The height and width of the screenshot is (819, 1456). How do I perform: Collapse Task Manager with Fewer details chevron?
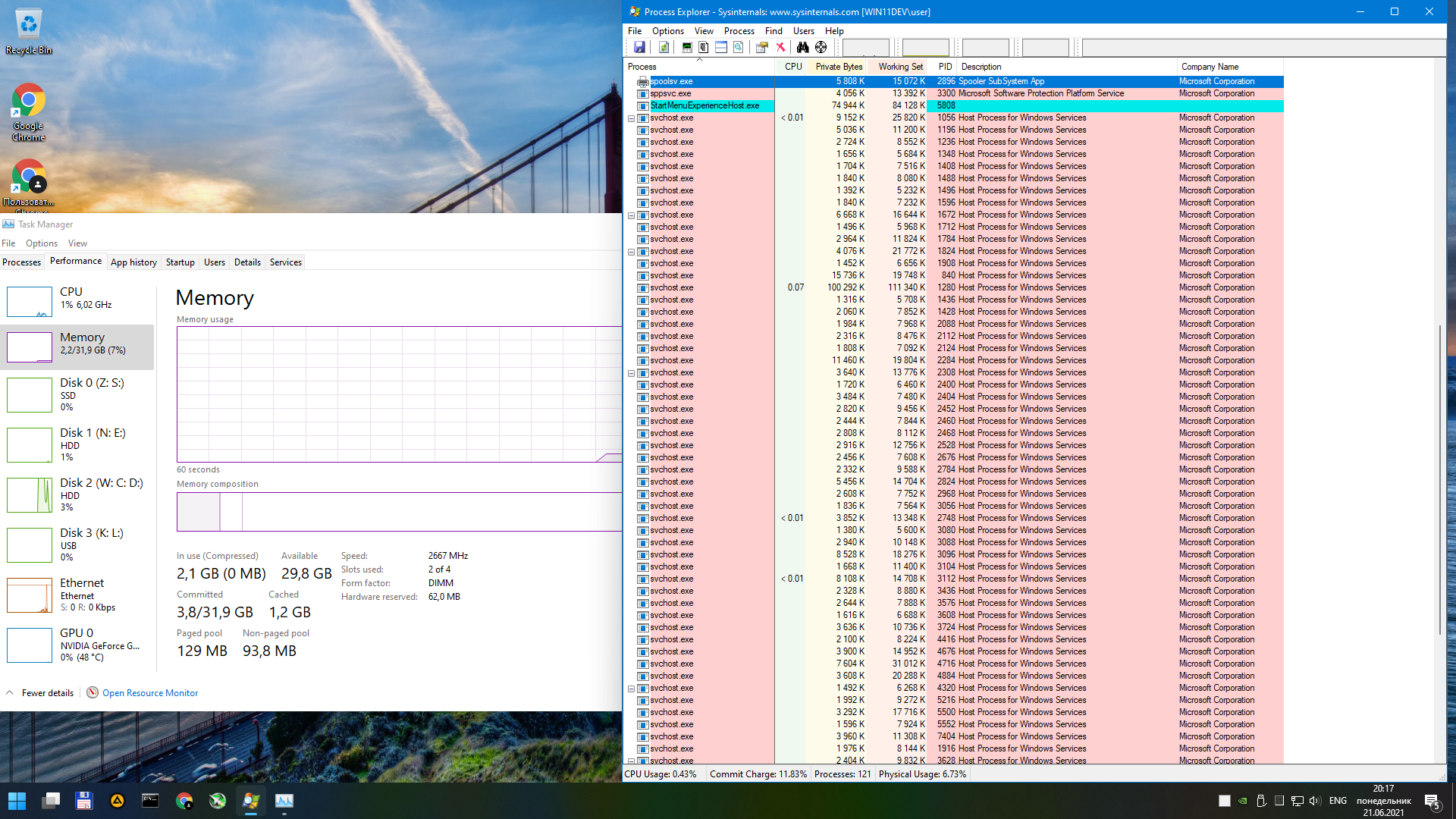[x=10, y=692]
